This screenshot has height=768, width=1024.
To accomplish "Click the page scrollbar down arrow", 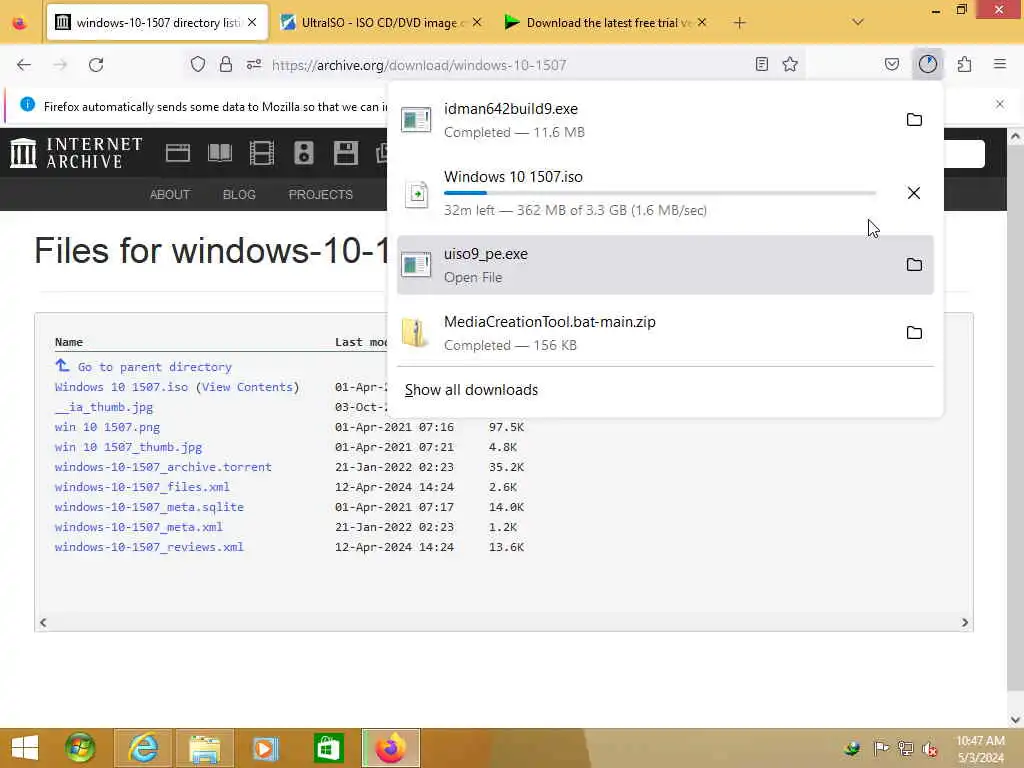I will (x=1015, y=719).
